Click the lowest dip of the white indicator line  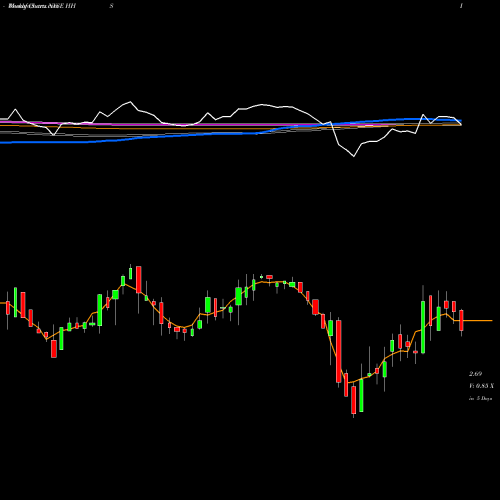click(x=354, y=156)
